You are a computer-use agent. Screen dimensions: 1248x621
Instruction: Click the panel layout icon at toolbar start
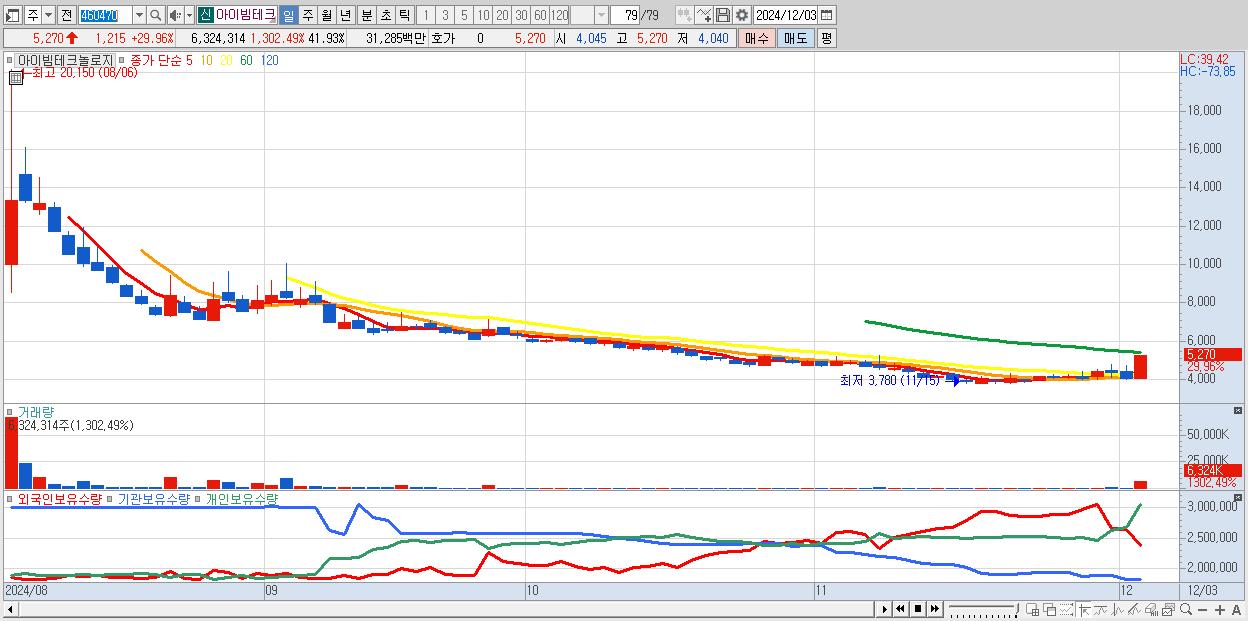(x=13, y=16)
